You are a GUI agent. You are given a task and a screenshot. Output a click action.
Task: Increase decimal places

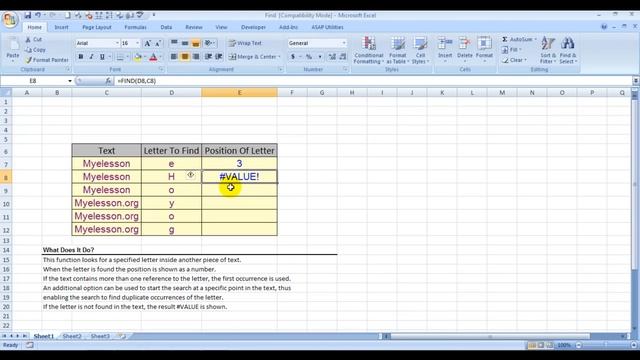click(332, 57)
